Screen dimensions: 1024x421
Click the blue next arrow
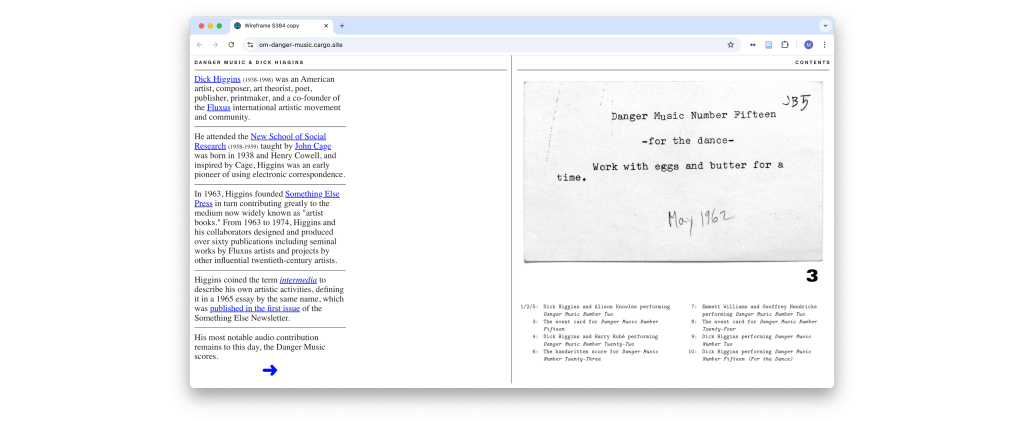(x=270, y=370)
